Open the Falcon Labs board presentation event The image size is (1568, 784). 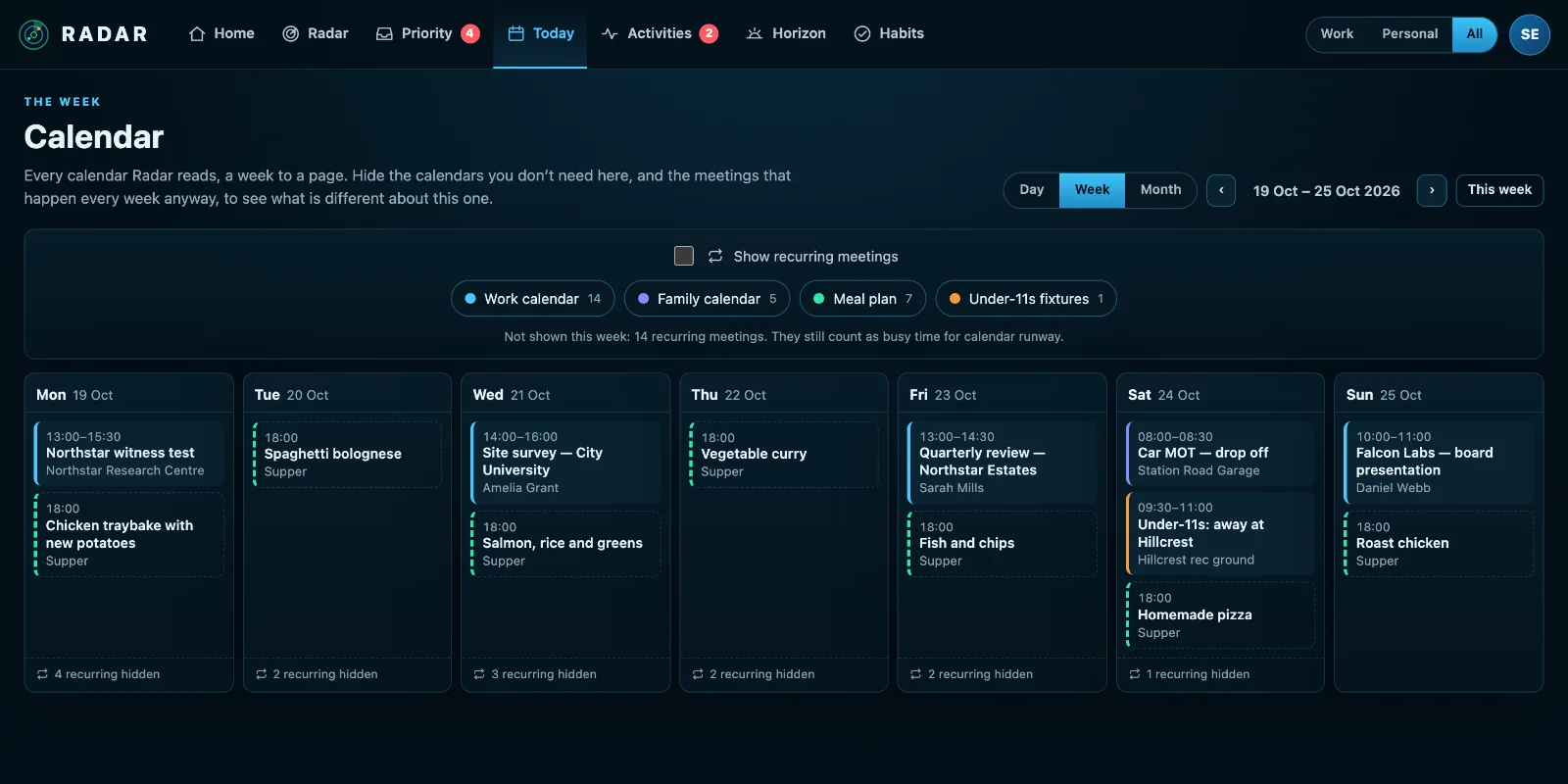[x=1440, y=463]
